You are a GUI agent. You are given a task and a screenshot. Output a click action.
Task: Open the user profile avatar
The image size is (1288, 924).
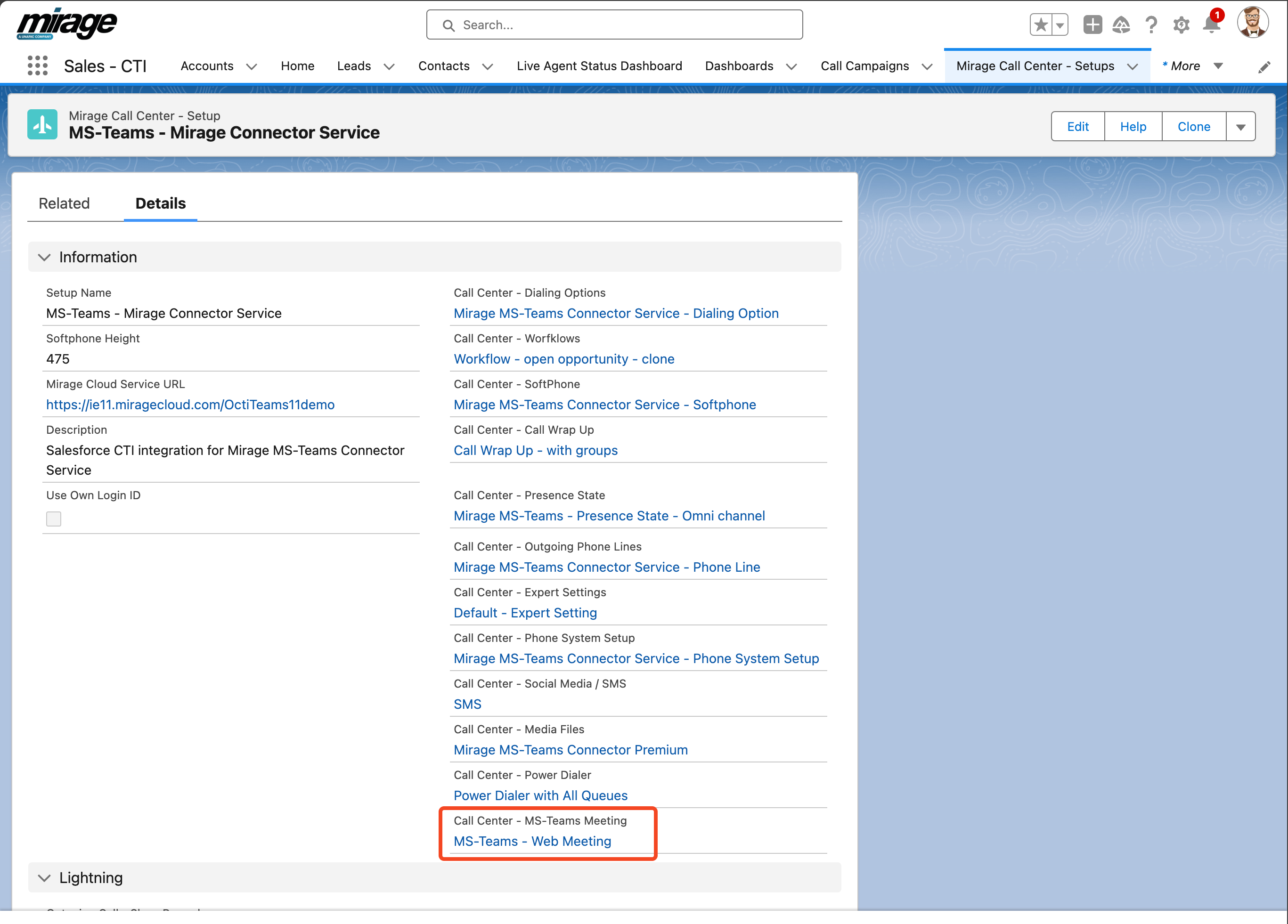(1252, 23)
